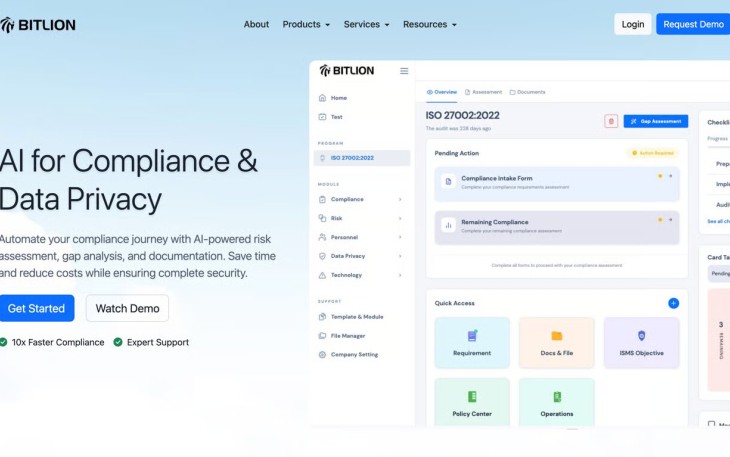Click the Personnel module icon
Viewport: 730px width, 457px height.
click(x=322, y=237)
